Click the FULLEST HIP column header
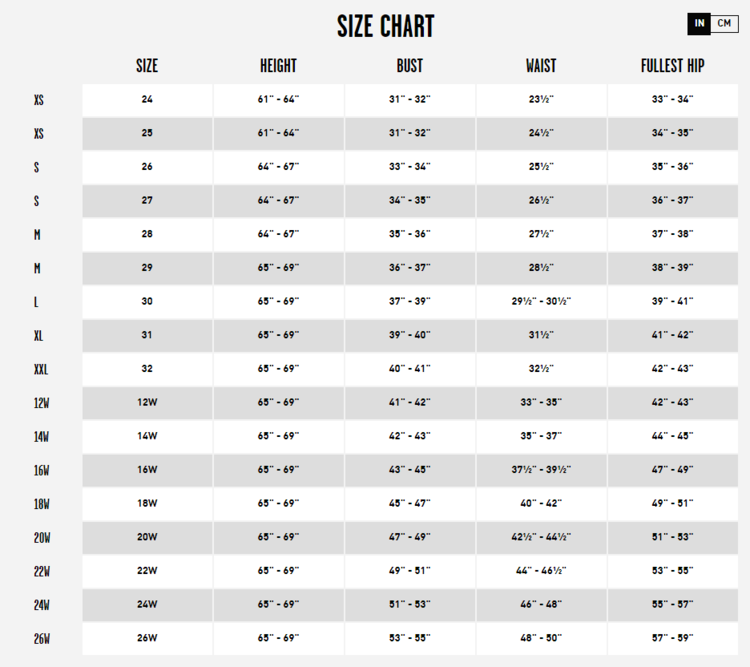This screenshot has height=667, width=750. [672, 66]
